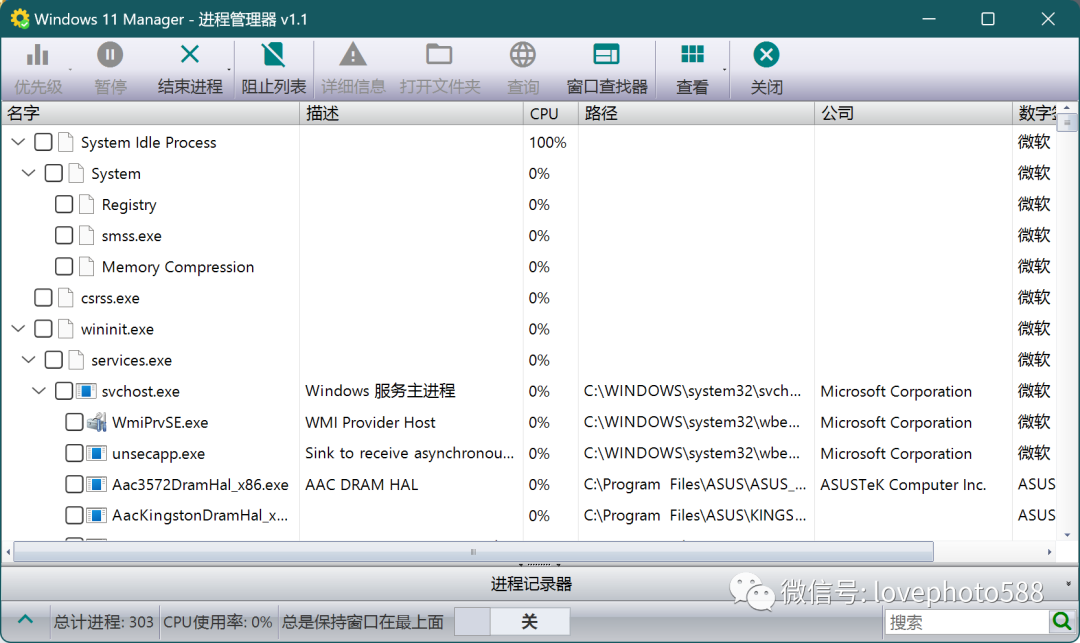This screenshot has height=643, width=1080.
Task: Click the file icon beside smss.exe
Action: pyautogui.click(x=86, y=235)
